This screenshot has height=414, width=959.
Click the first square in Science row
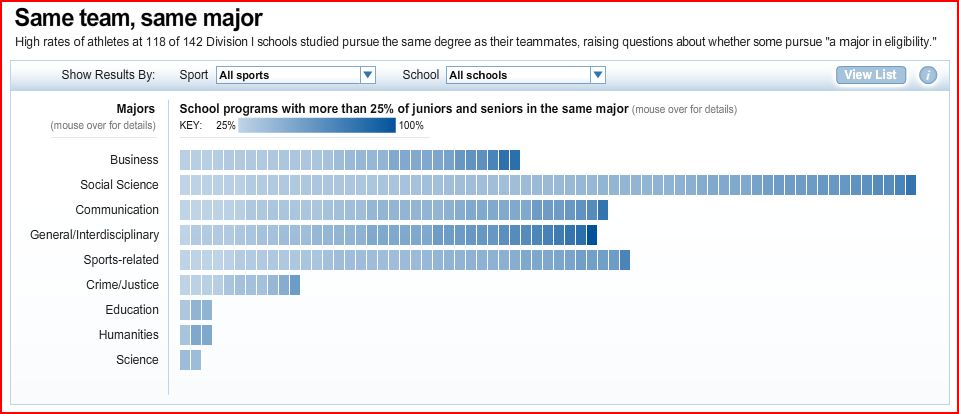point(185,360)
